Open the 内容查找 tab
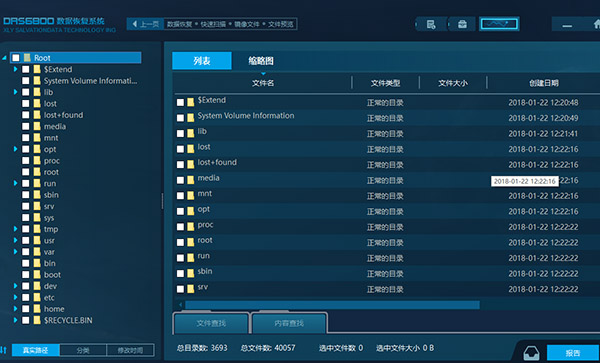The image size is (600, 363). (x=289, y=323)
